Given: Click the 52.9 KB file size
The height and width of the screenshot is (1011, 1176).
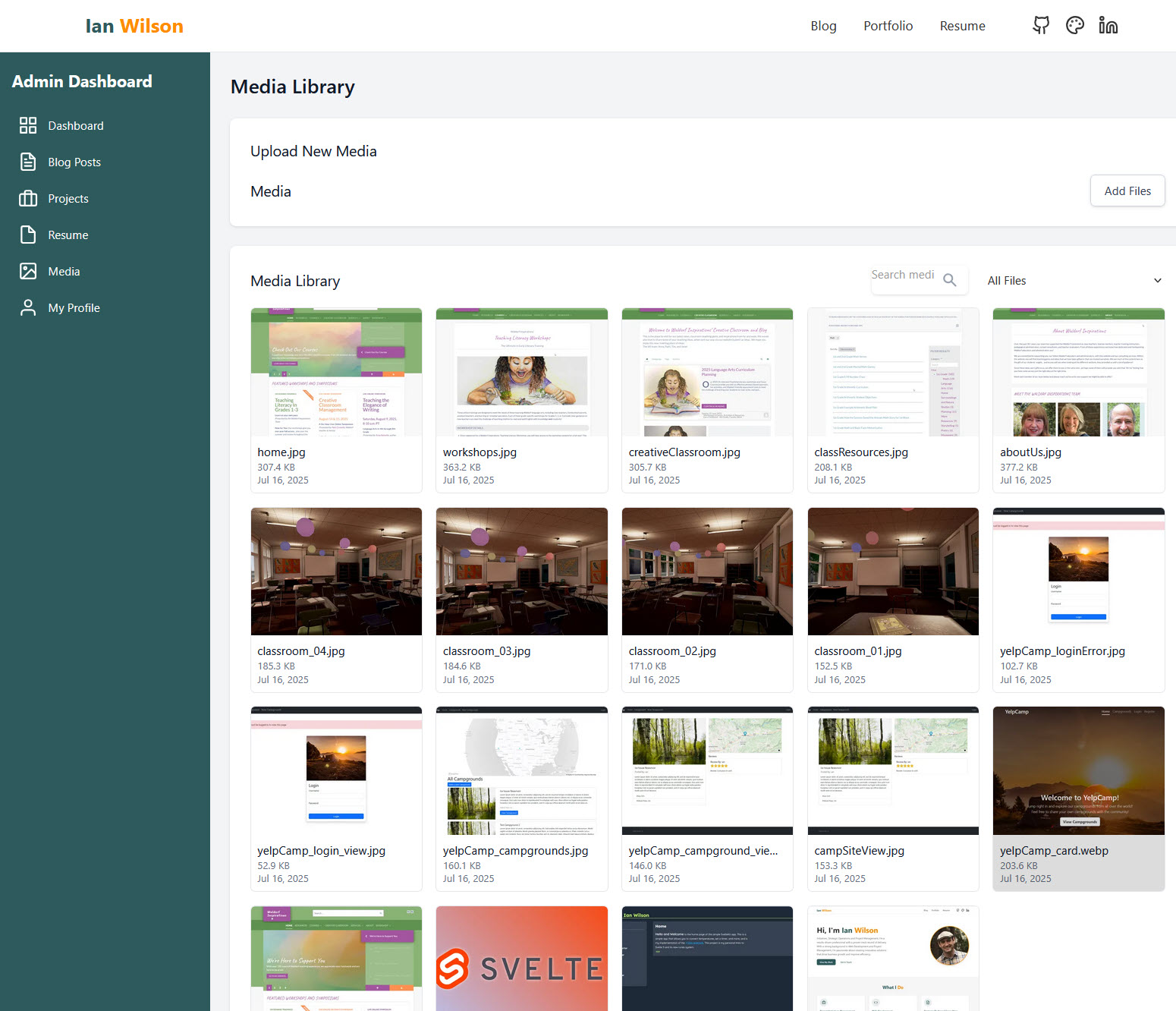Looking at the screenshot, I should tap(273, 866).
